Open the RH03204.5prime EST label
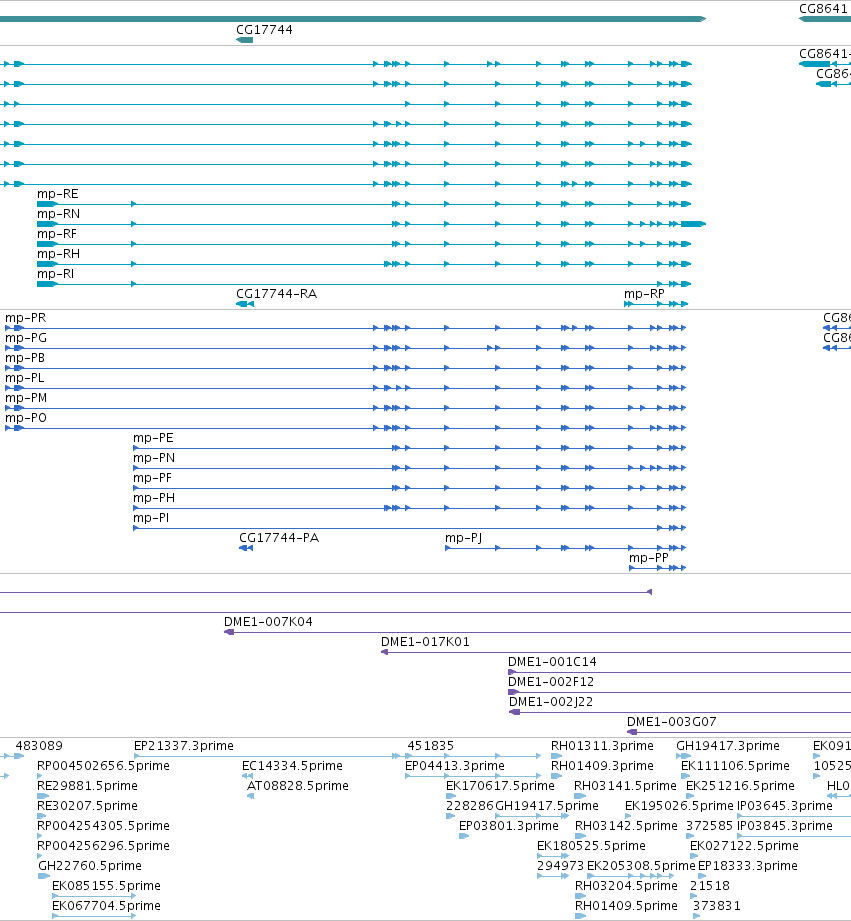The width and height of the screenshot is (851, 921). click(626, 885)
